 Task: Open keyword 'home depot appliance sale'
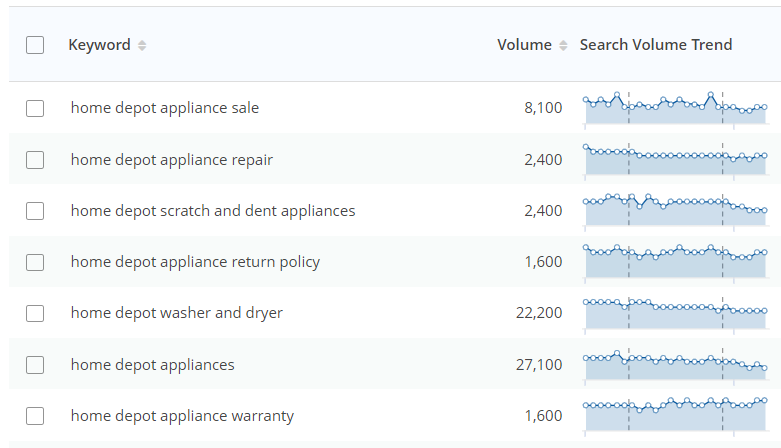tap(165, 108)
